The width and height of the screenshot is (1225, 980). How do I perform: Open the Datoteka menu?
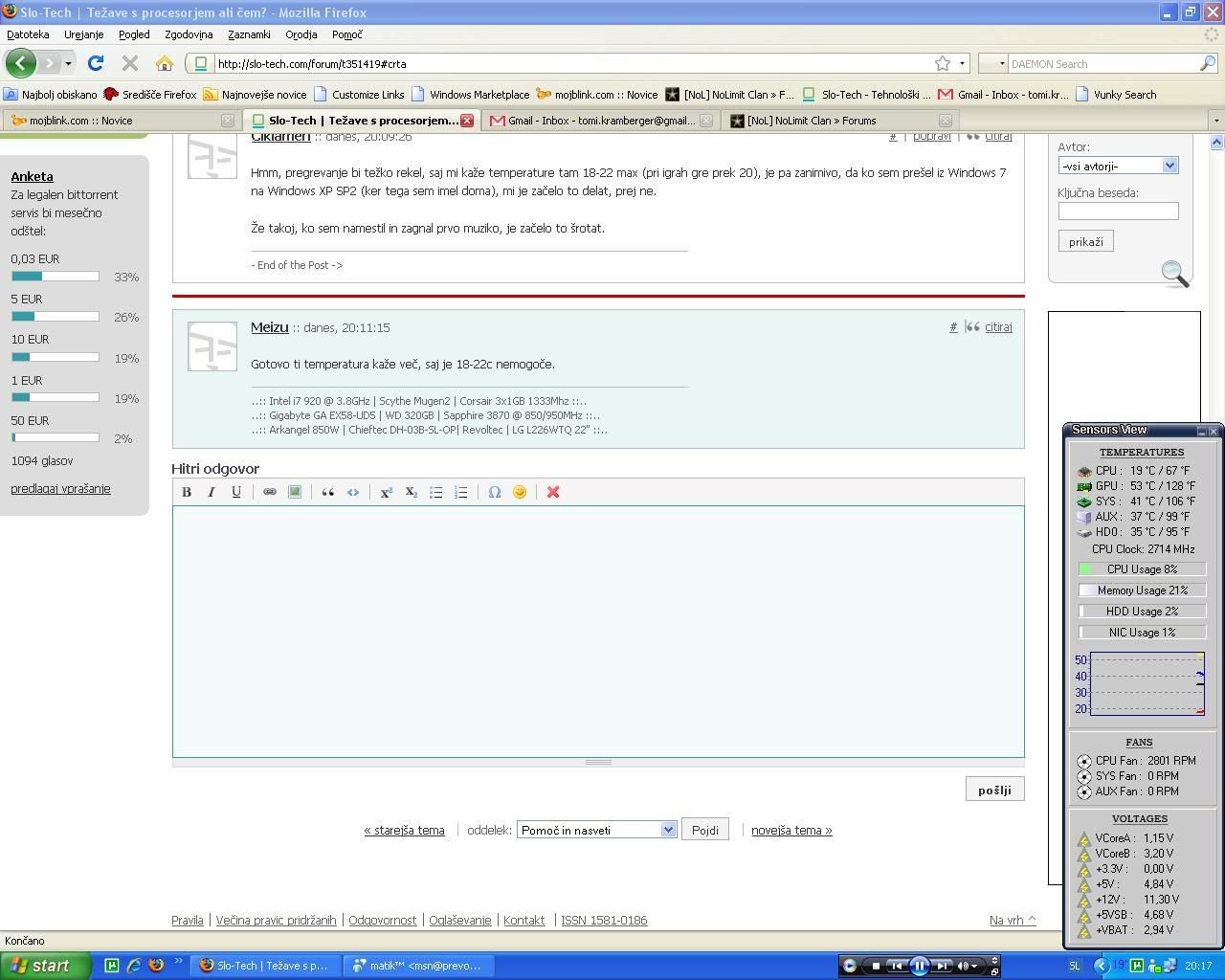(x=28, y=34)
